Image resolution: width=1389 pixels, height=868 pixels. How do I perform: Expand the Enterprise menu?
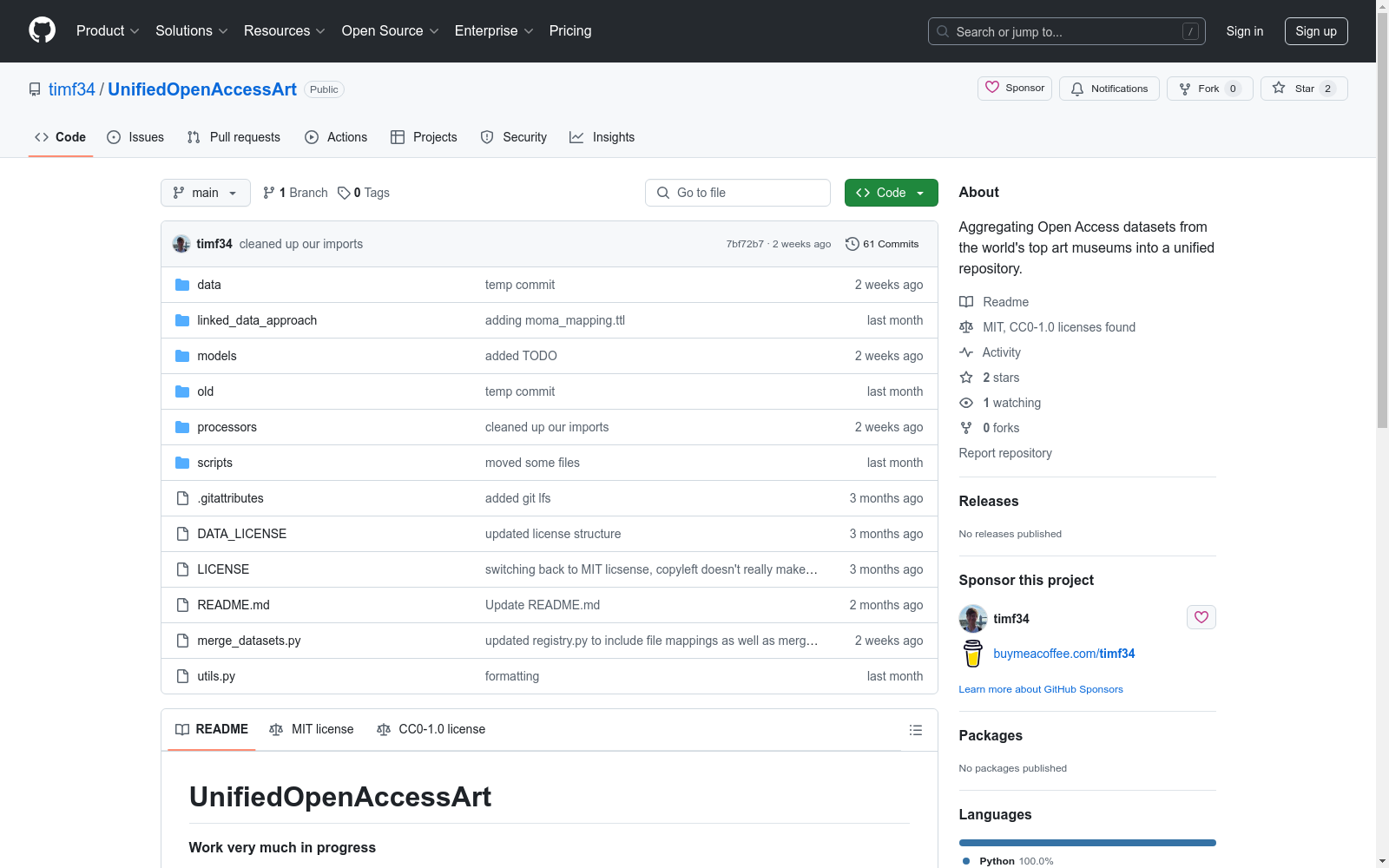coord(494,31)
